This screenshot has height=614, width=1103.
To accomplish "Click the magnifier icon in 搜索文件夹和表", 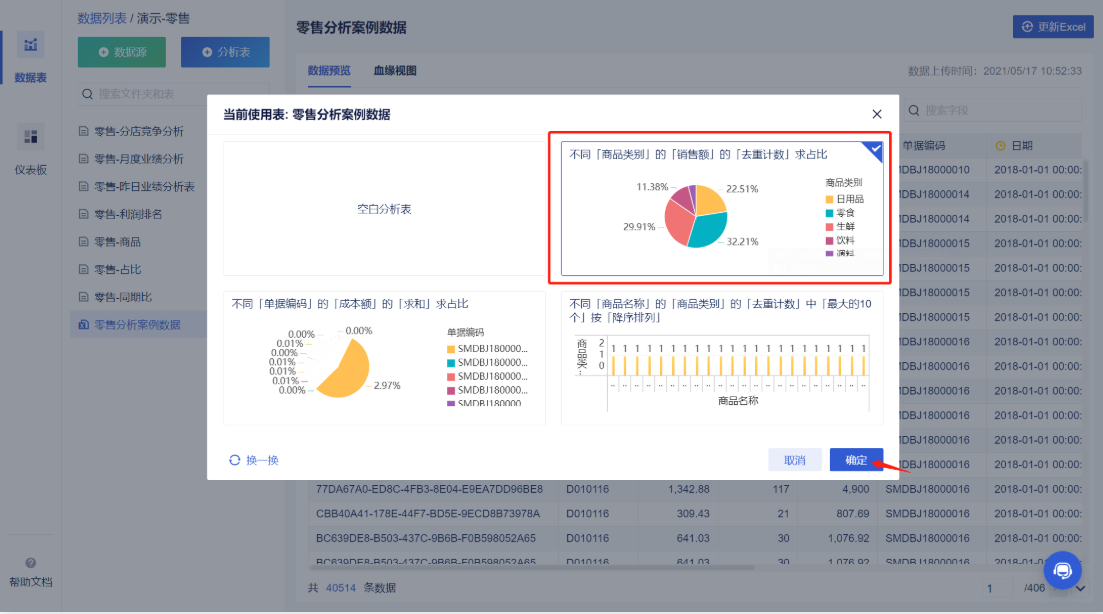I will pos(87,94).
